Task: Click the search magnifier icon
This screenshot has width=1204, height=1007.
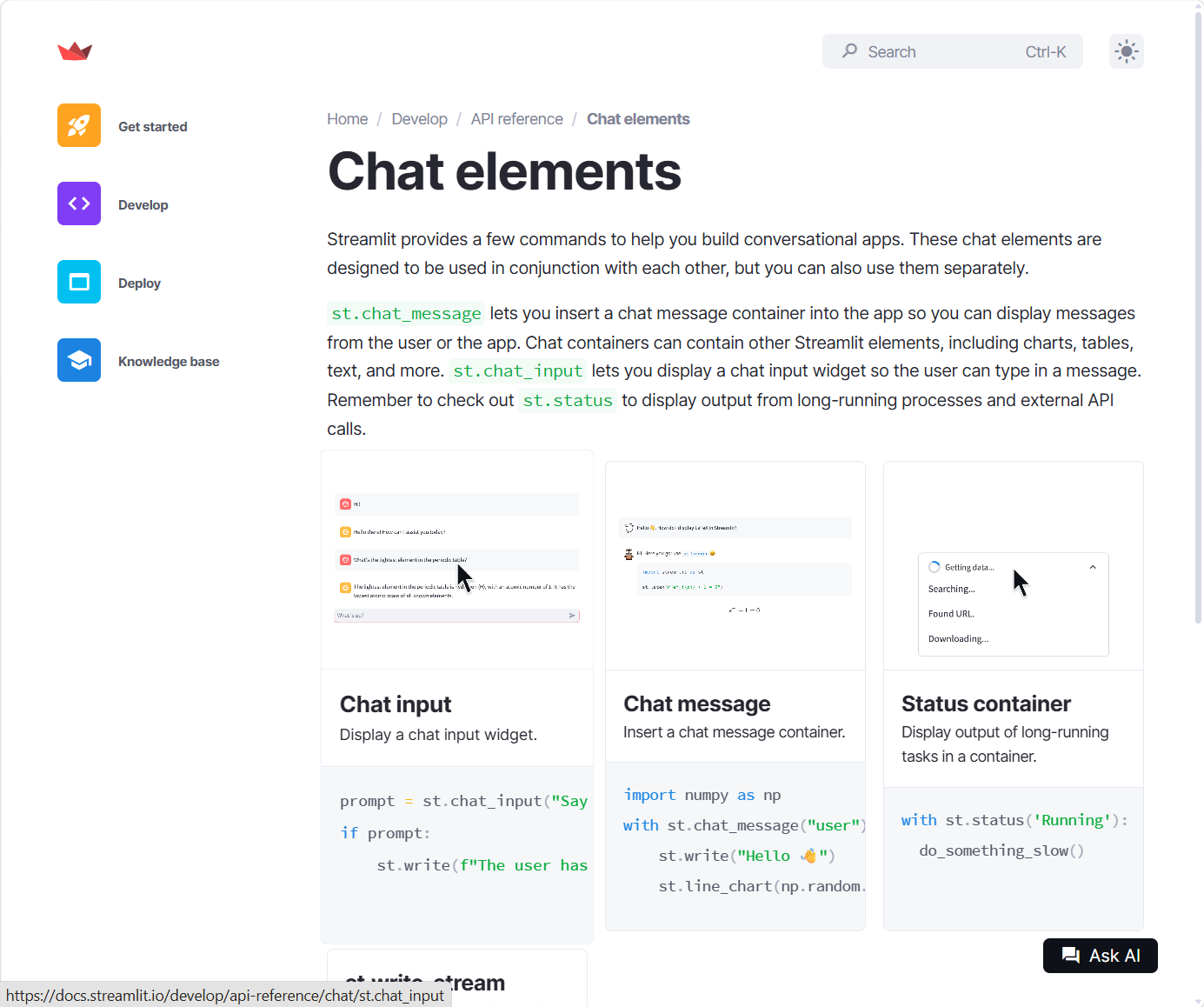Action: 850,51
